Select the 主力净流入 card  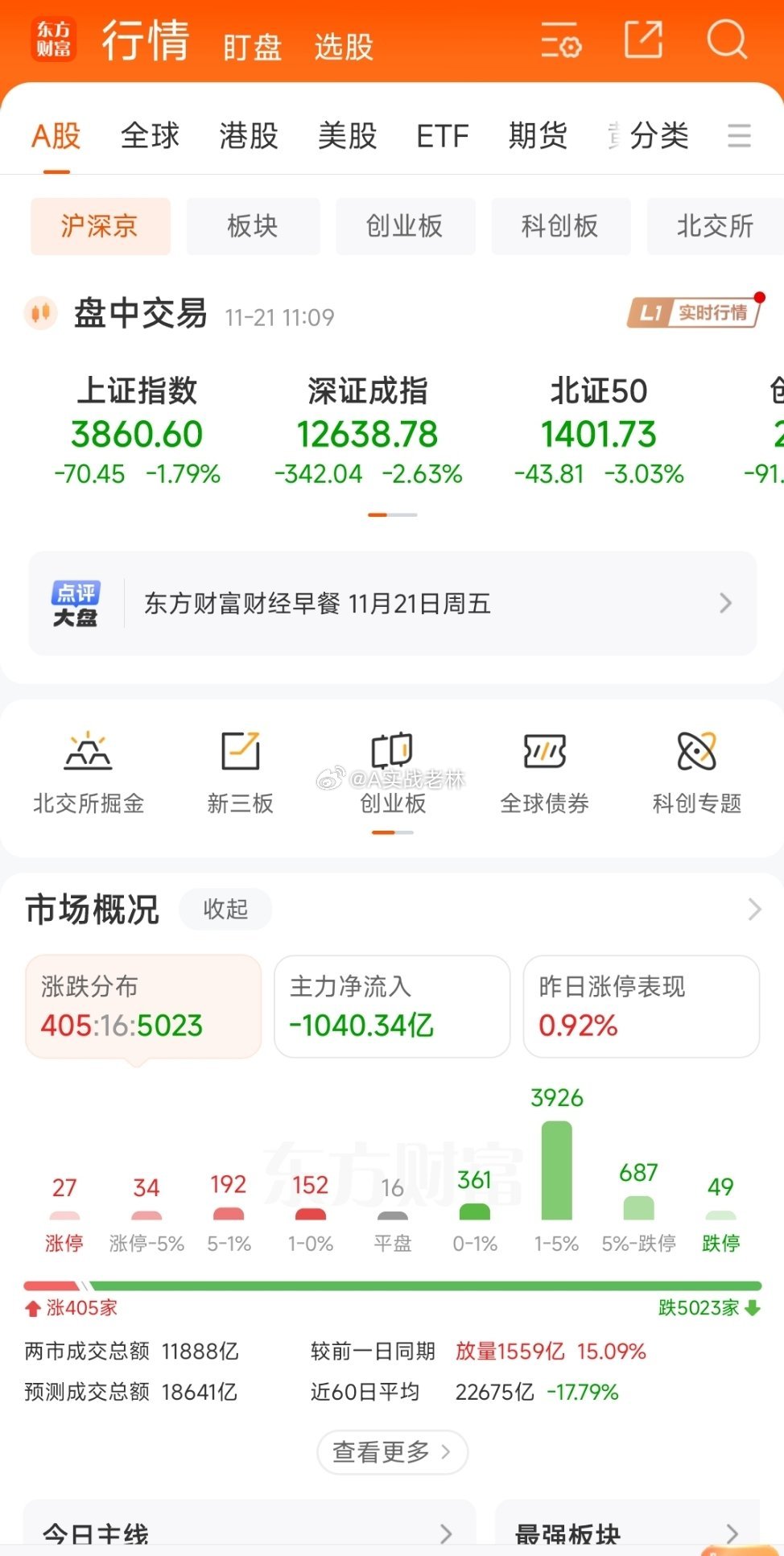[x=392, y=1006]
